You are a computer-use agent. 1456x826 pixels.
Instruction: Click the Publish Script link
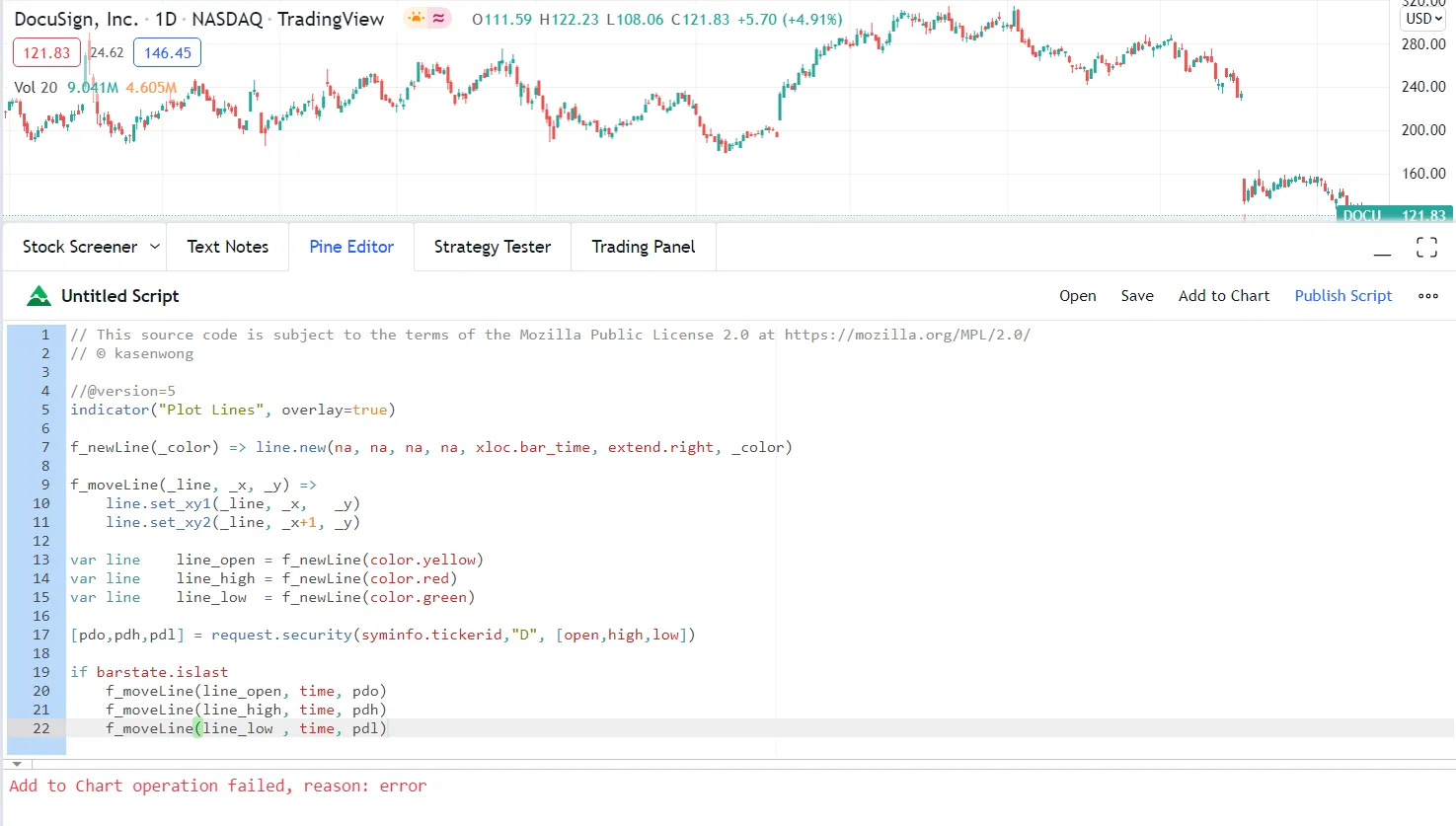[1343, 296]
